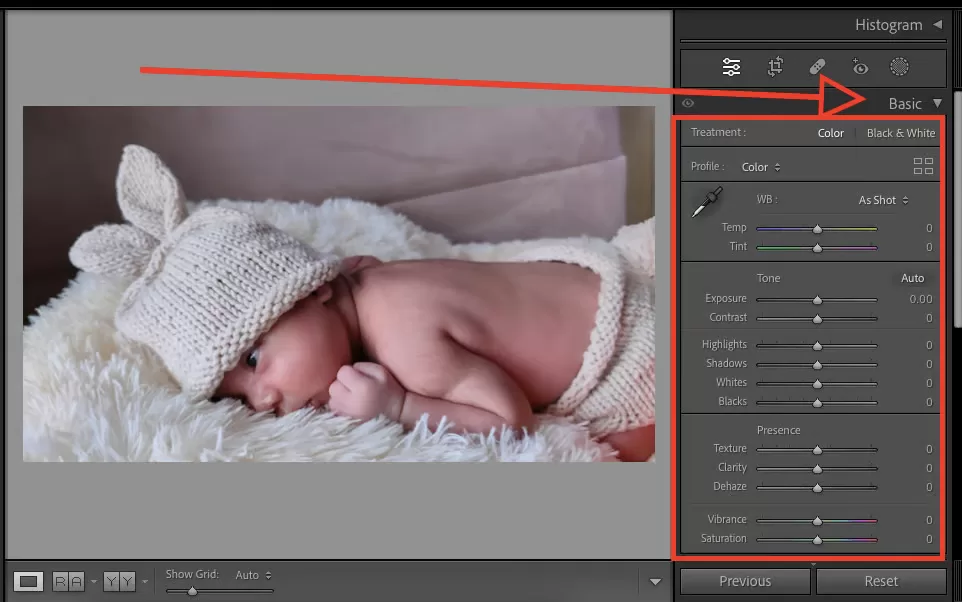Click the Shadows slider handle

pyautogui.click(x=817, y=365)
